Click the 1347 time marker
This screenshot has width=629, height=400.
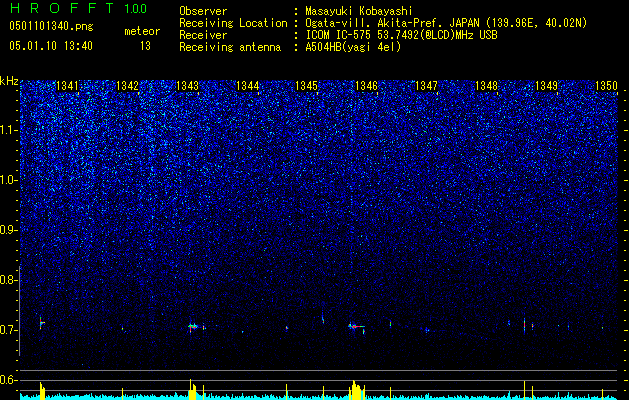coord(426,86)
